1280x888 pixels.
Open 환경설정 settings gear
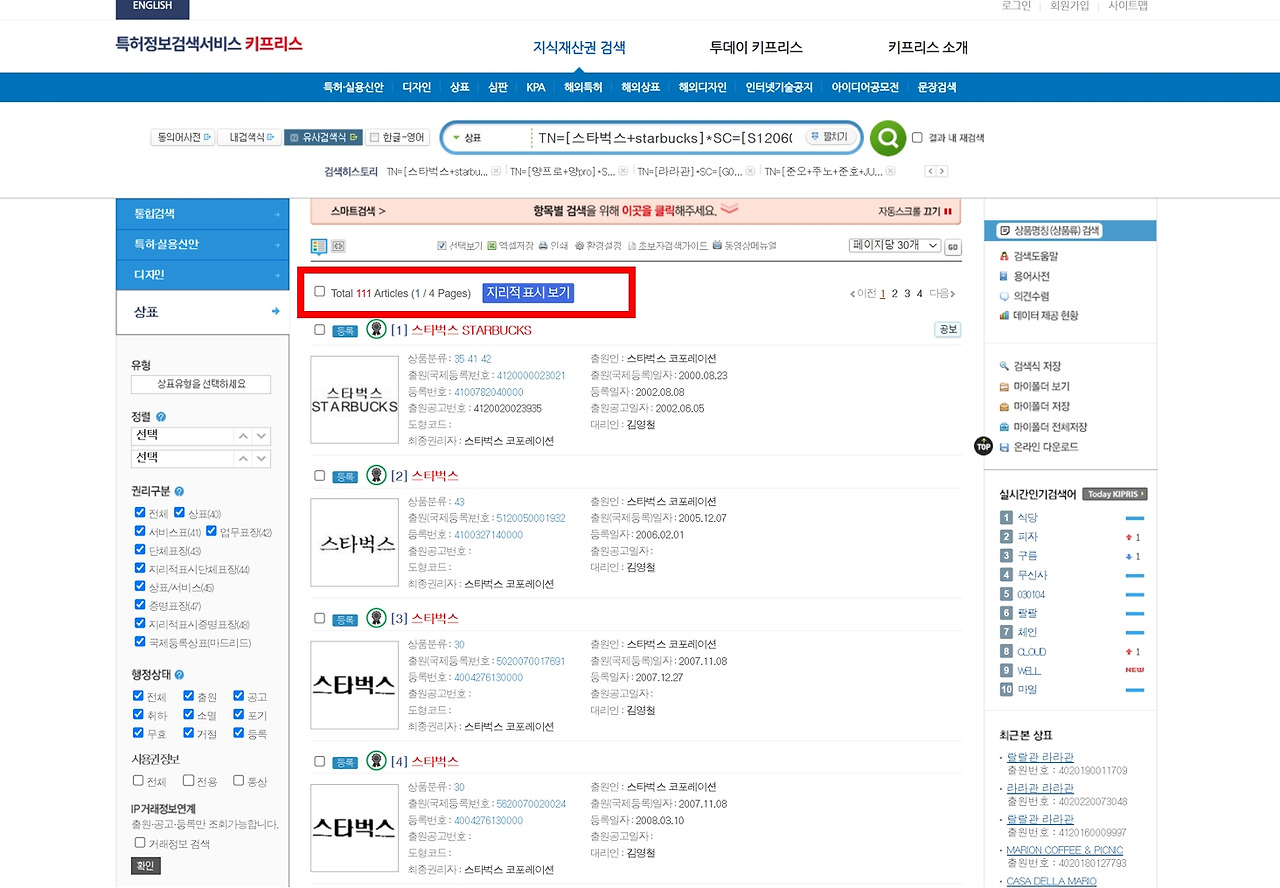coord(599,246)
